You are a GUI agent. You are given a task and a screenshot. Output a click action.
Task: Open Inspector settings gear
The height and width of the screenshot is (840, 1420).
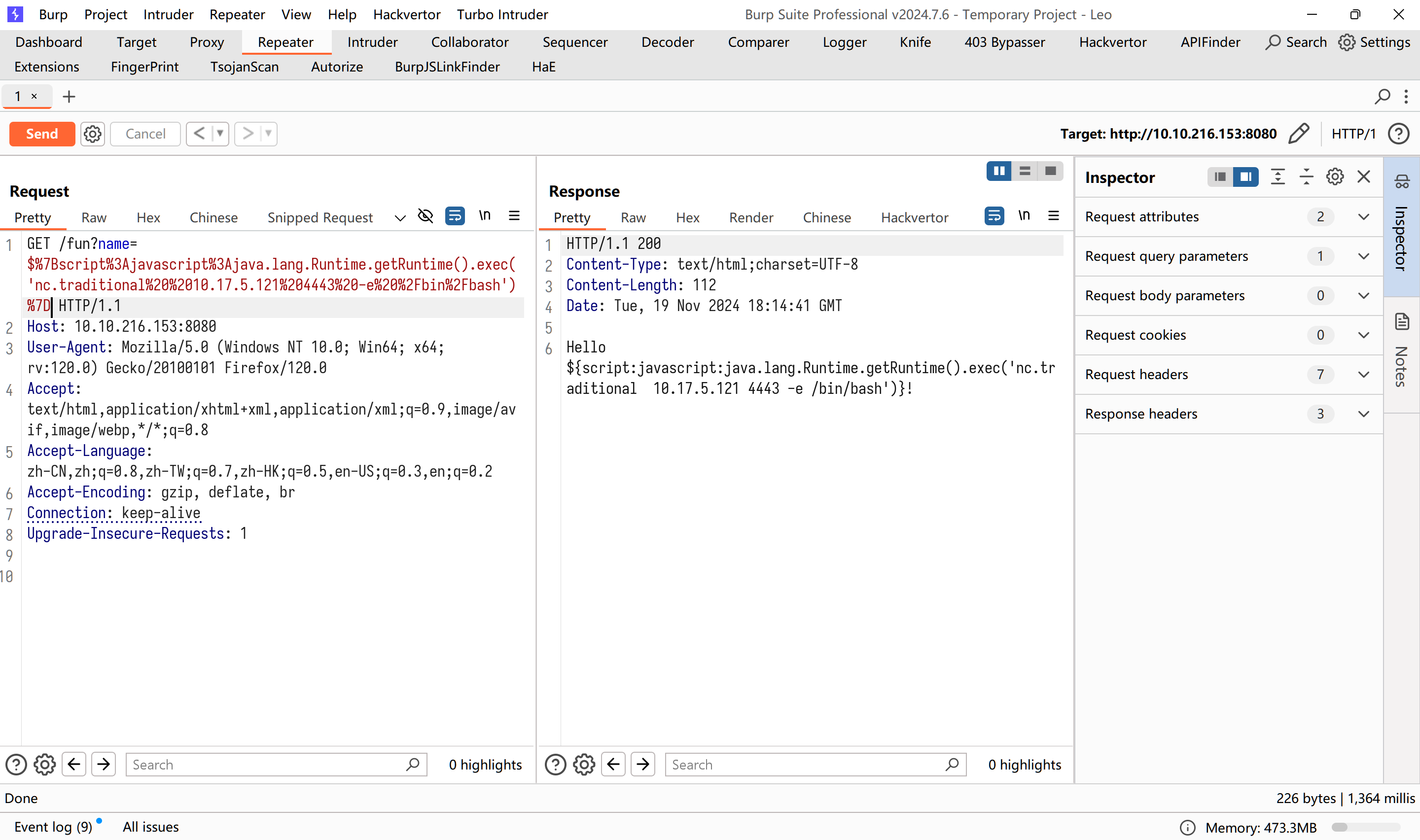1335,177
